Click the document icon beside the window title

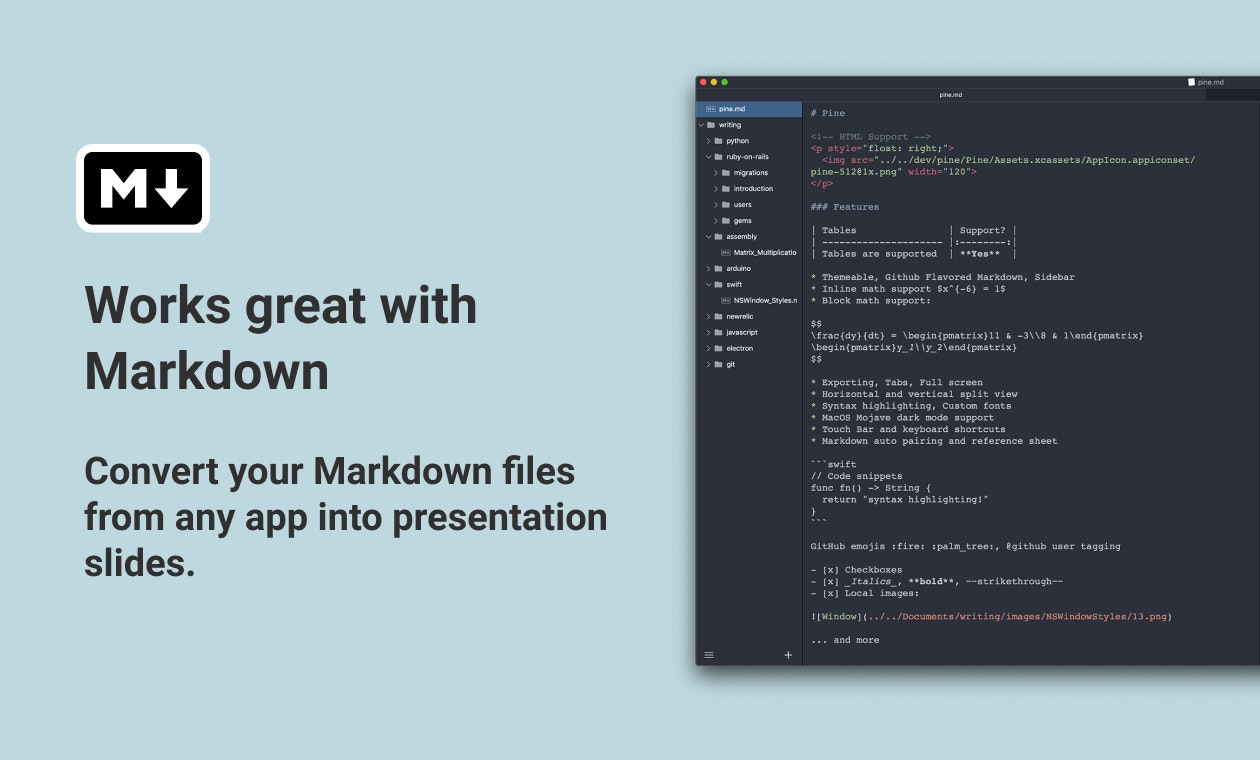pos(1191,82)
